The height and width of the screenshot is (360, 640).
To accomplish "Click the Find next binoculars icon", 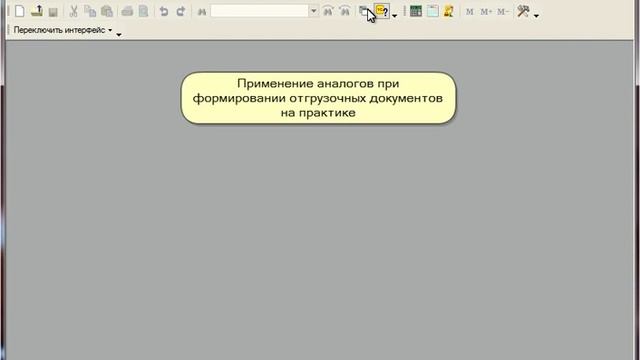I will pyautogui.click(x=345, y=11).
